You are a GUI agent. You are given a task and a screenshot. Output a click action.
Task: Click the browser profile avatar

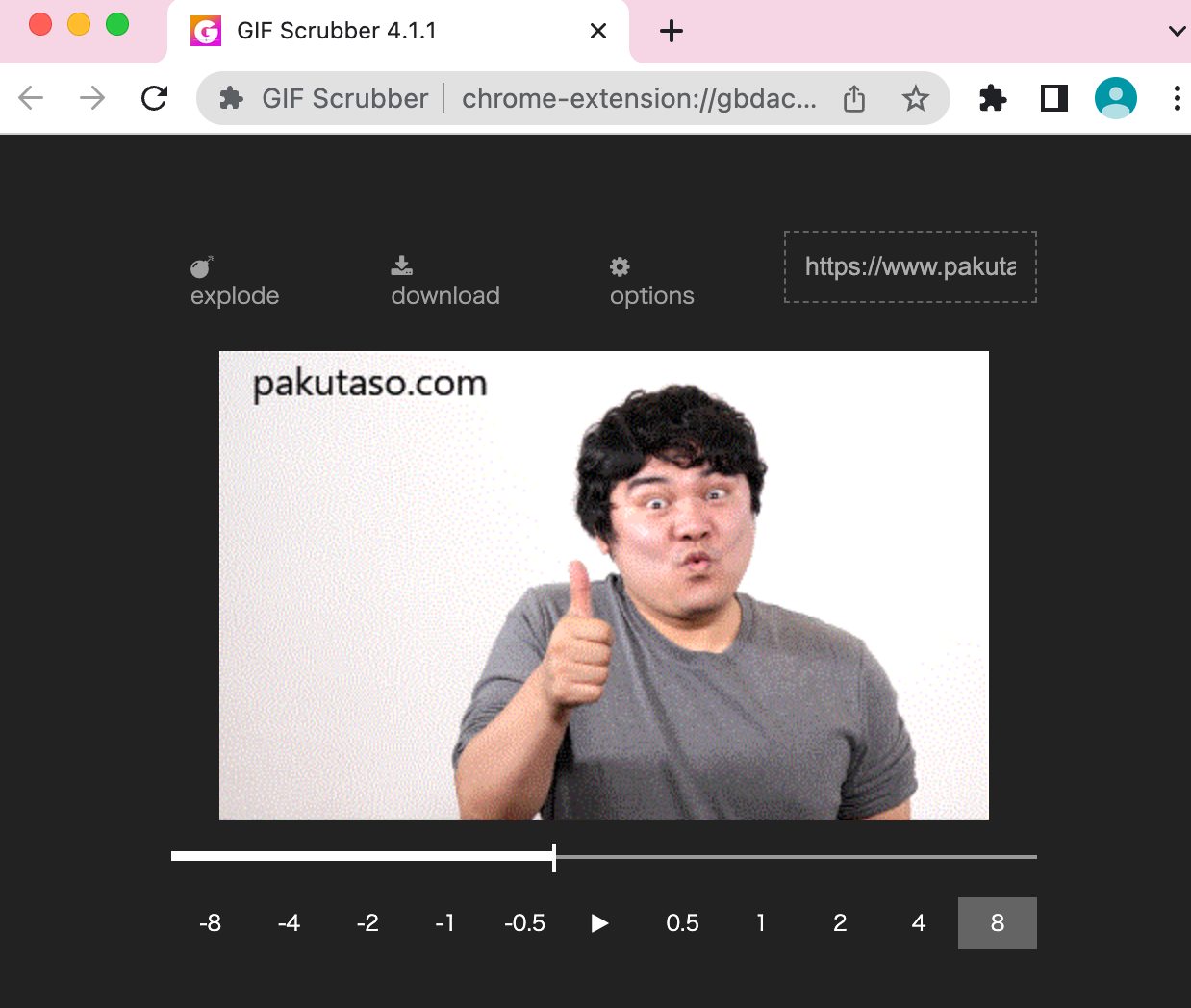[x=1115, y=97]
